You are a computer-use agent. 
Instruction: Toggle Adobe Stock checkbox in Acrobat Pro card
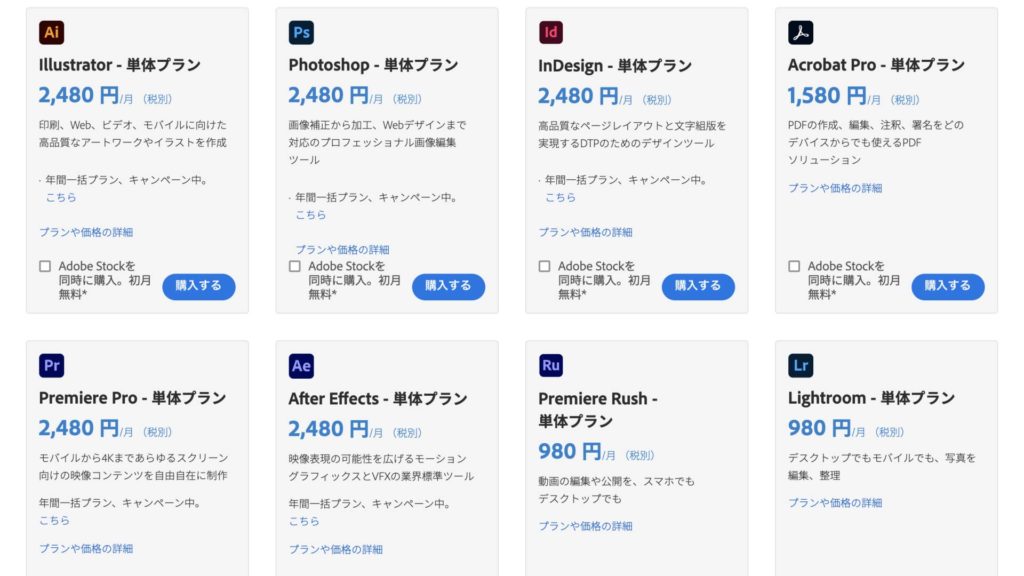(794, 266)
